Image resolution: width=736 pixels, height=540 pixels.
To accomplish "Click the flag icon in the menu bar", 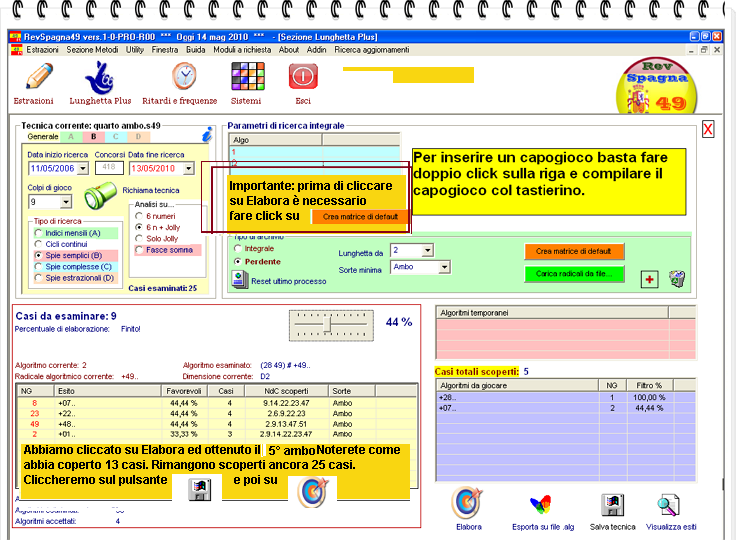I will point(16,50).
